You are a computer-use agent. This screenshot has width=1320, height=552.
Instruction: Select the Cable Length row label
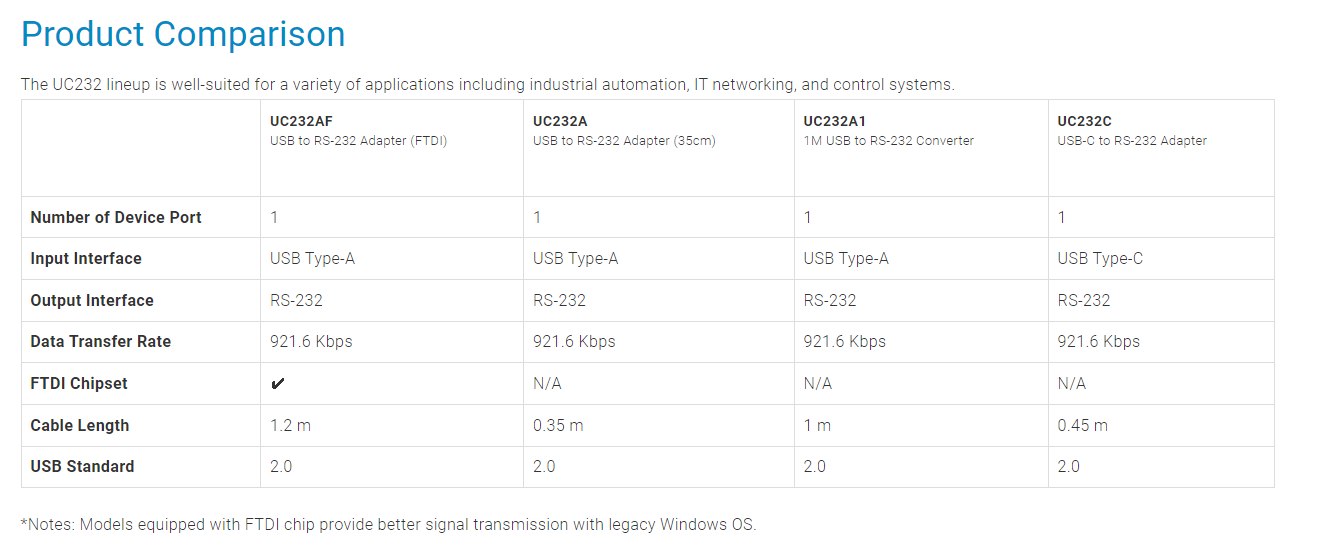80,425
